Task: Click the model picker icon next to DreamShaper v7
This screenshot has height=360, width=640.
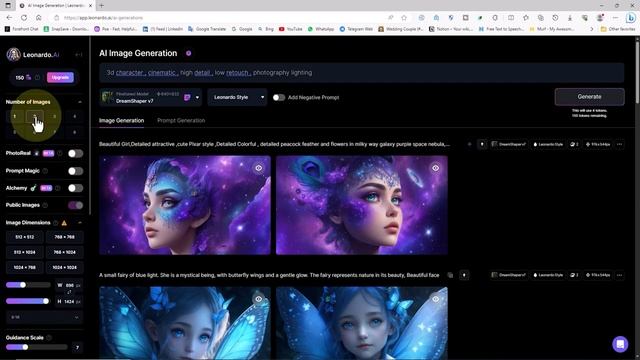Action: click(187, 98)
